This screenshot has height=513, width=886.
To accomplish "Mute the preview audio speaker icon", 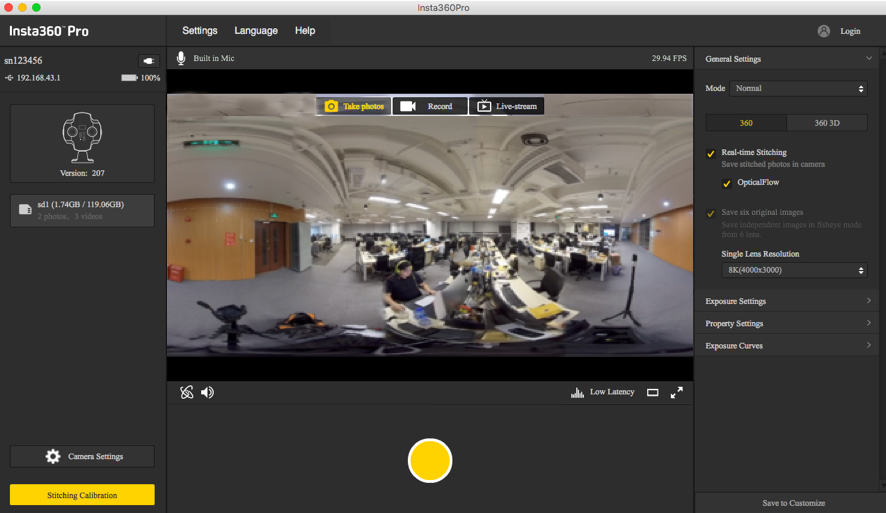I will click(207, 392).
